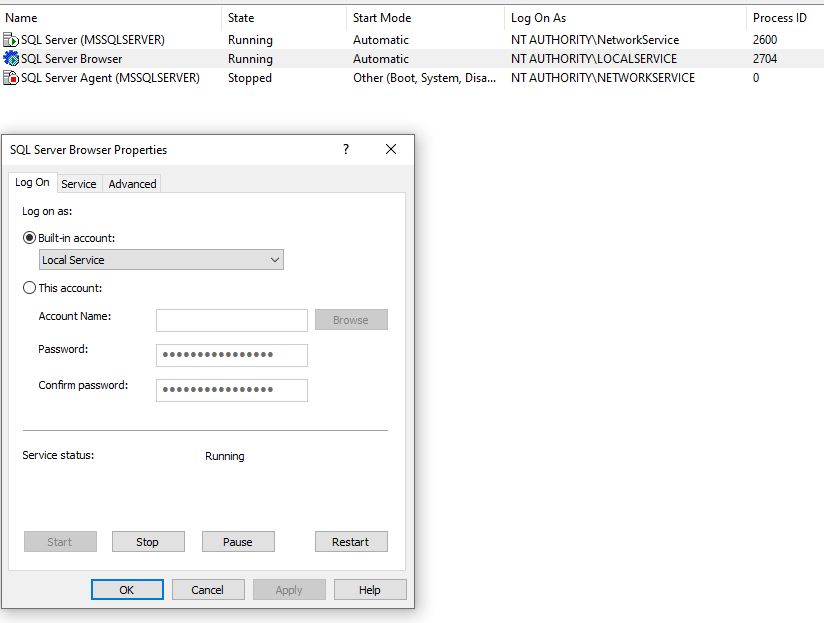The image size is (824, 623).
Task: Focus the Account Name input field
Action: click(232, 320)
